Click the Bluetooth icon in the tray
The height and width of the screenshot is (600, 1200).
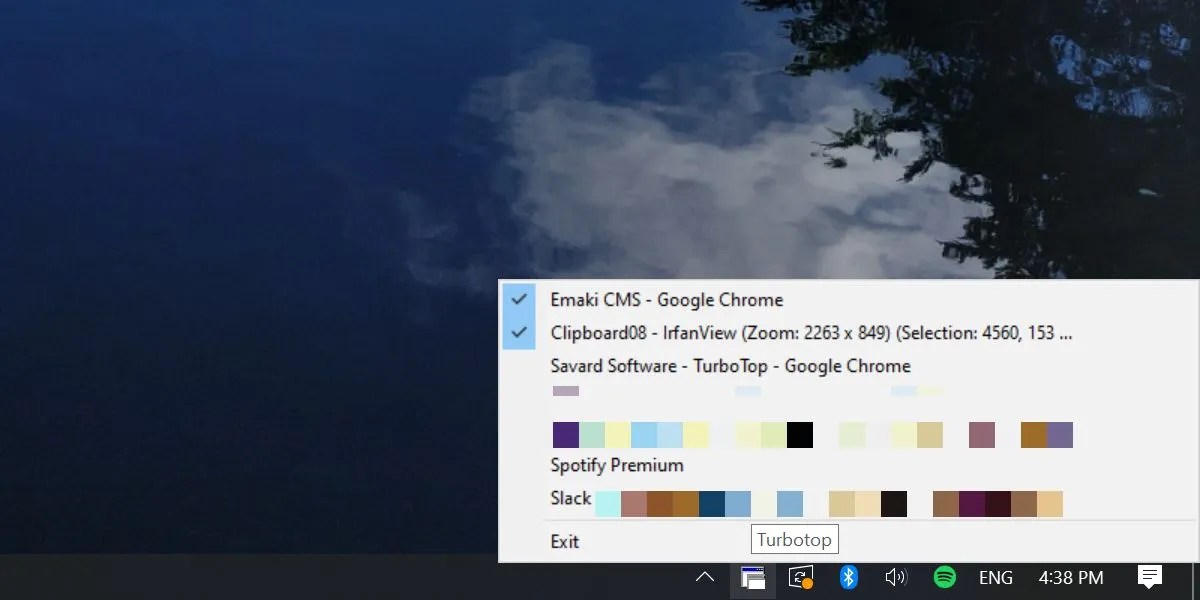[848, 577]
